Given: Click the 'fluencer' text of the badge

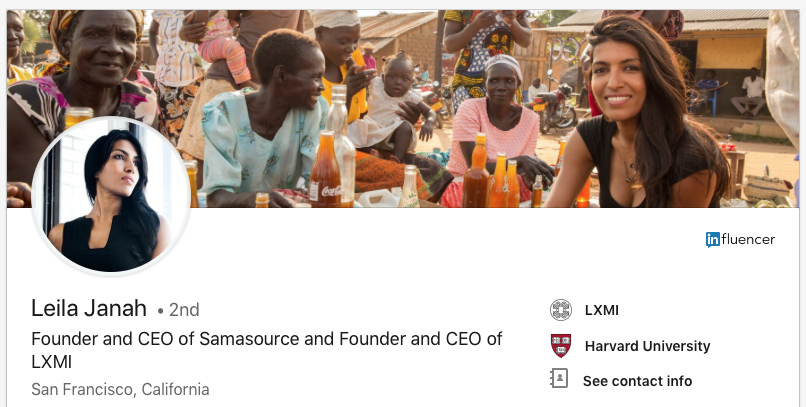Looking at the screenshot, I should point(748,239).
